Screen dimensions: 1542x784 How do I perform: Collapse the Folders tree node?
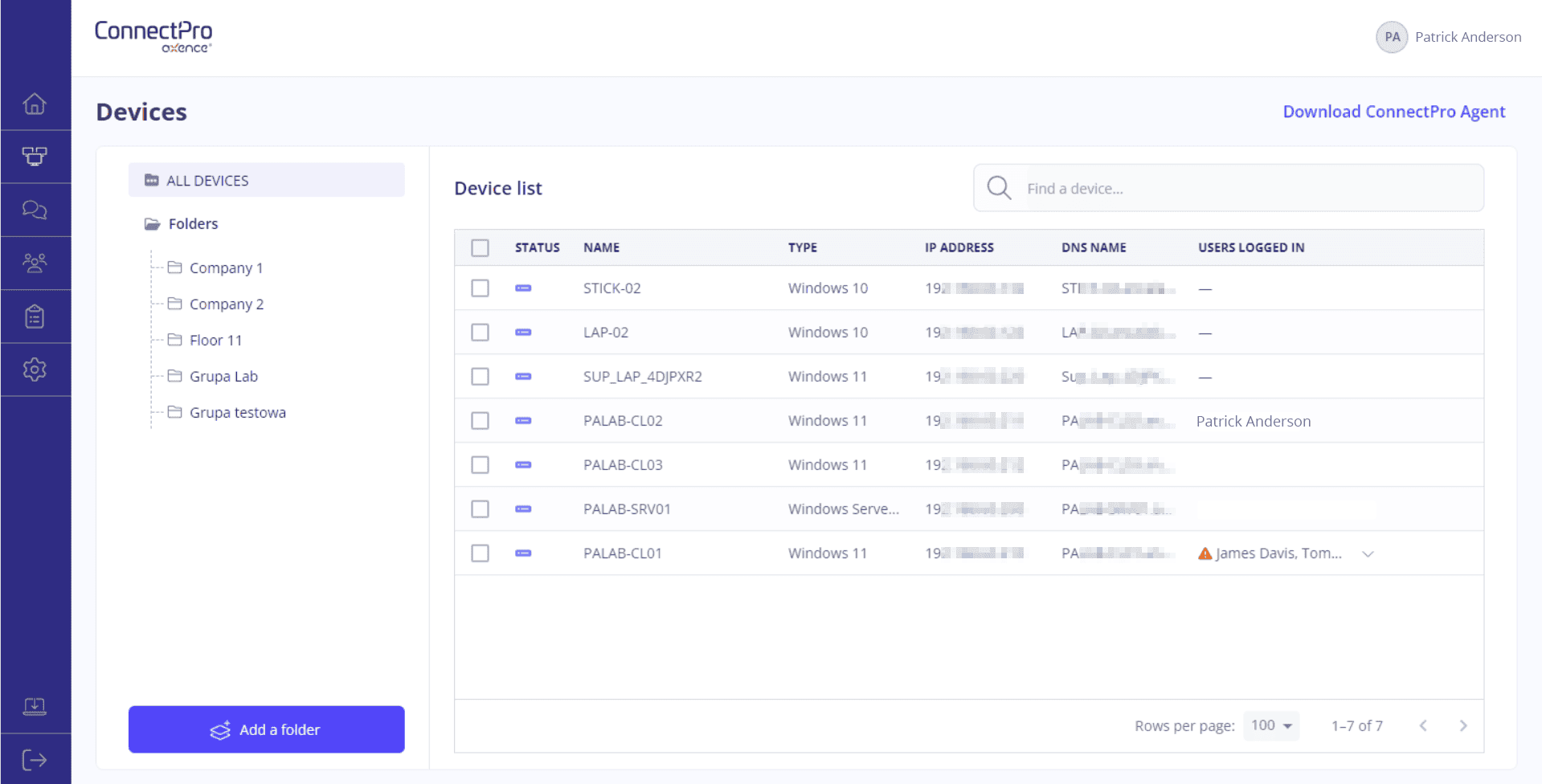click(x=152, y=224)
